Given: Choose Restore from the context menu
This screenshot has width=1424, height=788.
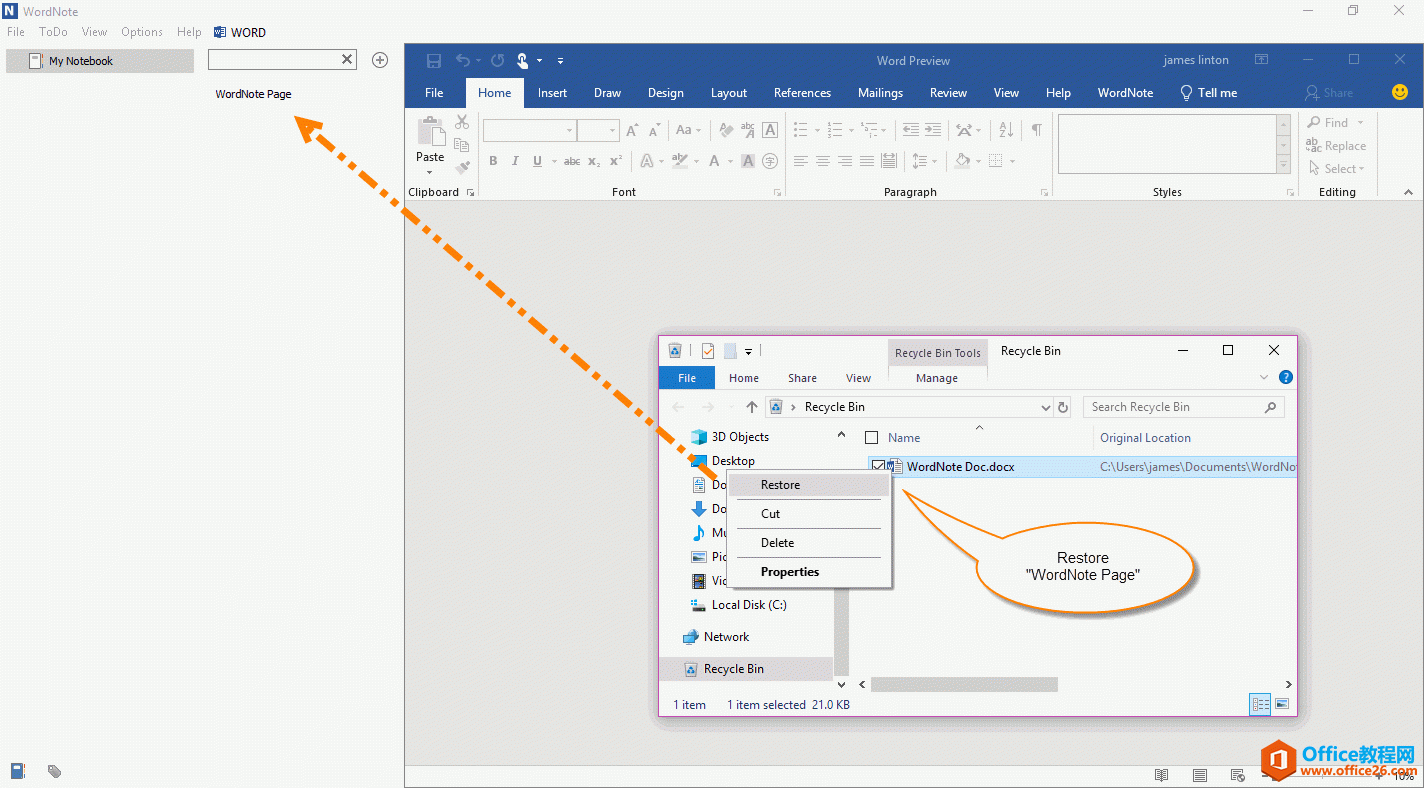Looking at the screenshot, I should pos(809,485).
